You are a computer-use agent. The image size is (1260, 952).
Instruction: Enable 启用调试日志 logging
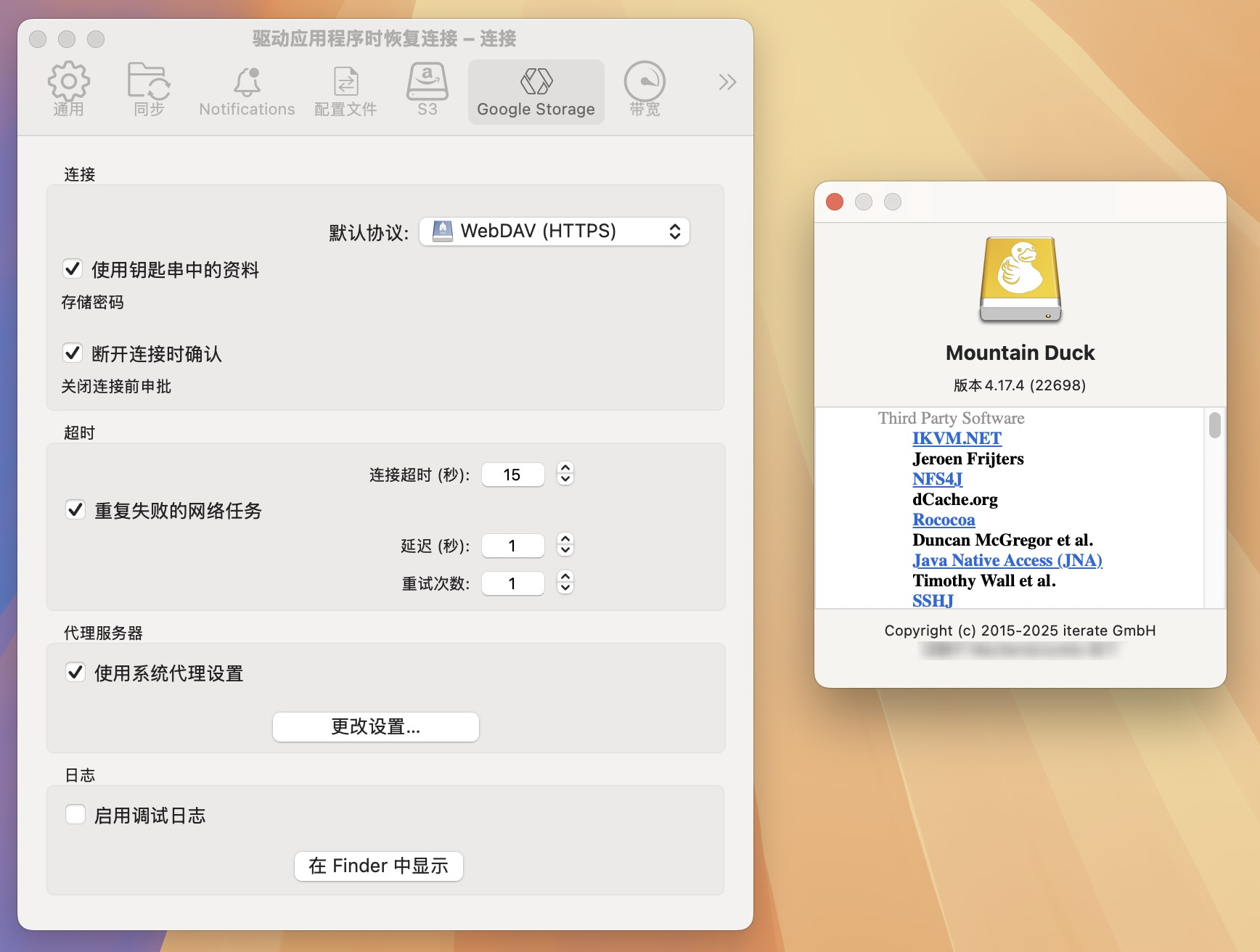[75, 814]
